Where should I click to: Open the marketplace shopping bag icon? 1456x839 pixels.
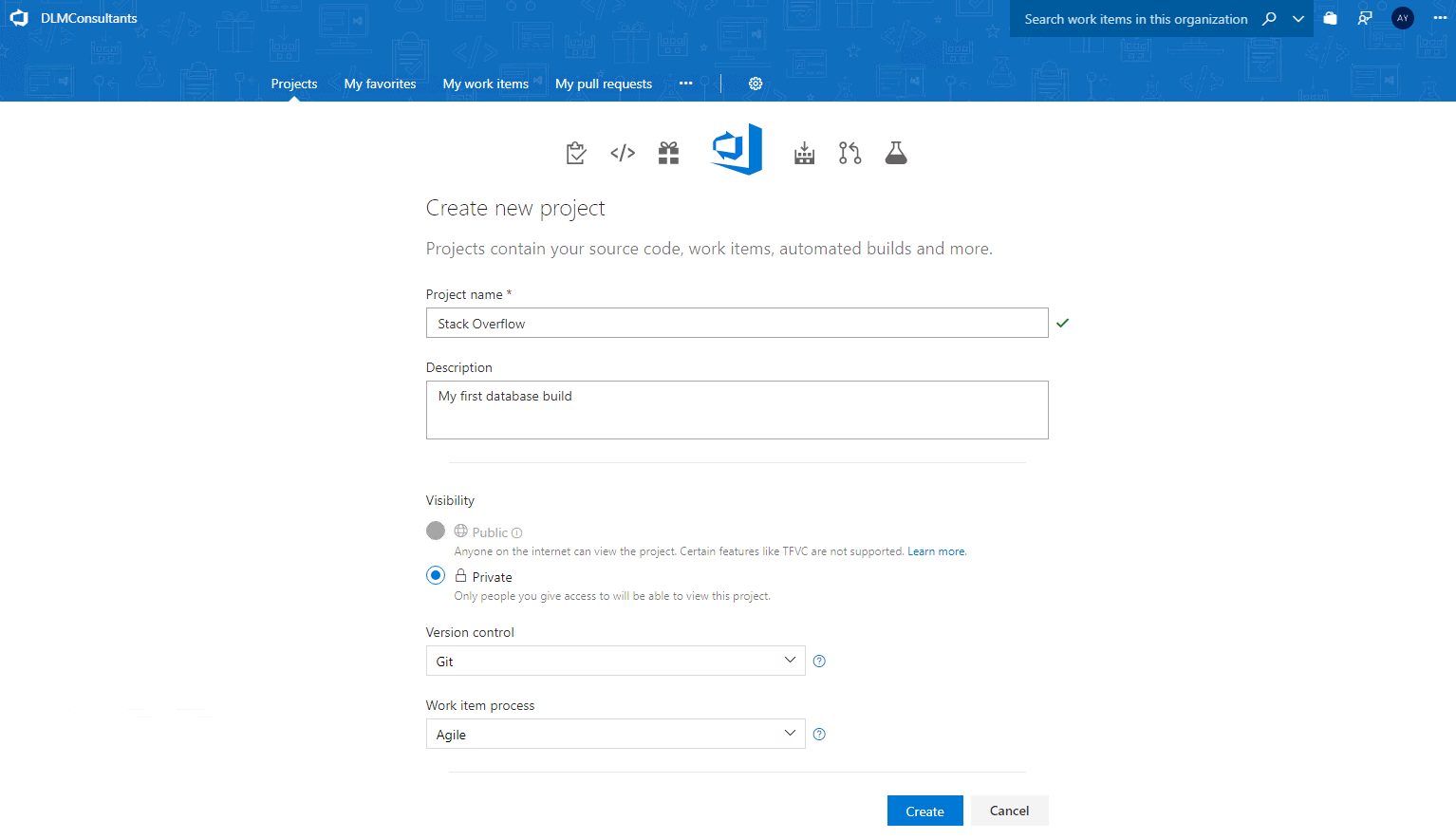coord(1331,18)
